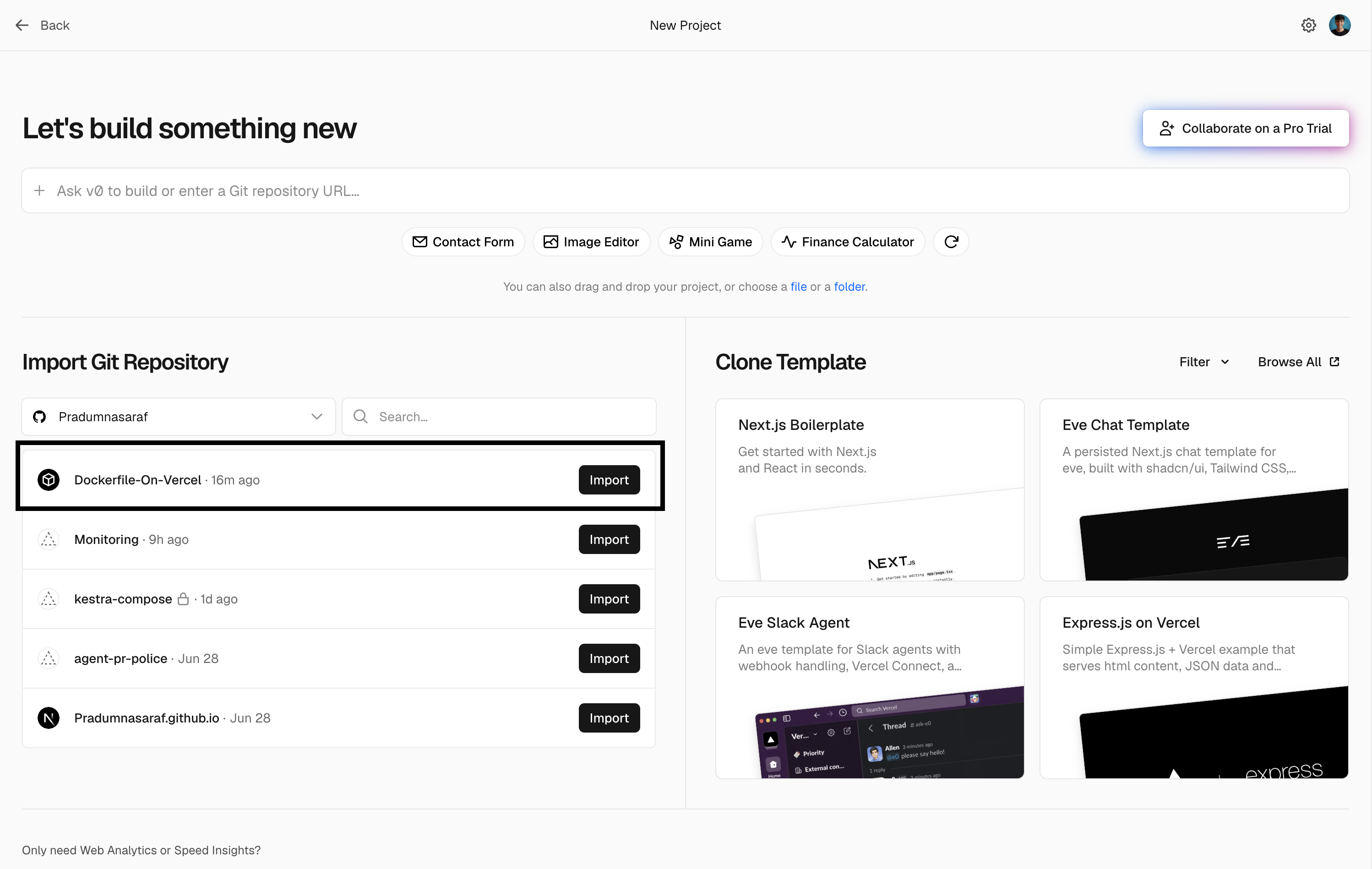
Task: Open the user profile avatar
Action: point(1339,25)
